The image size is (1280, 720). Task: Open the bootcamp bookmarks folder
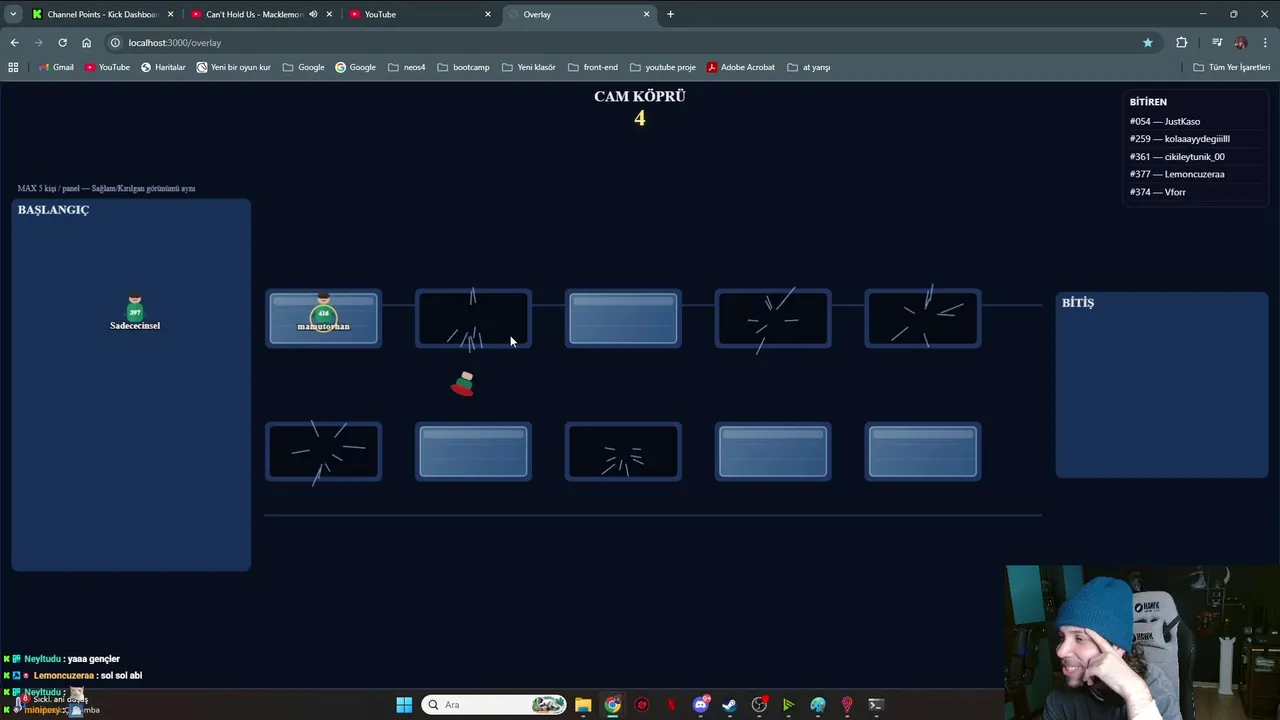(463, 67)
